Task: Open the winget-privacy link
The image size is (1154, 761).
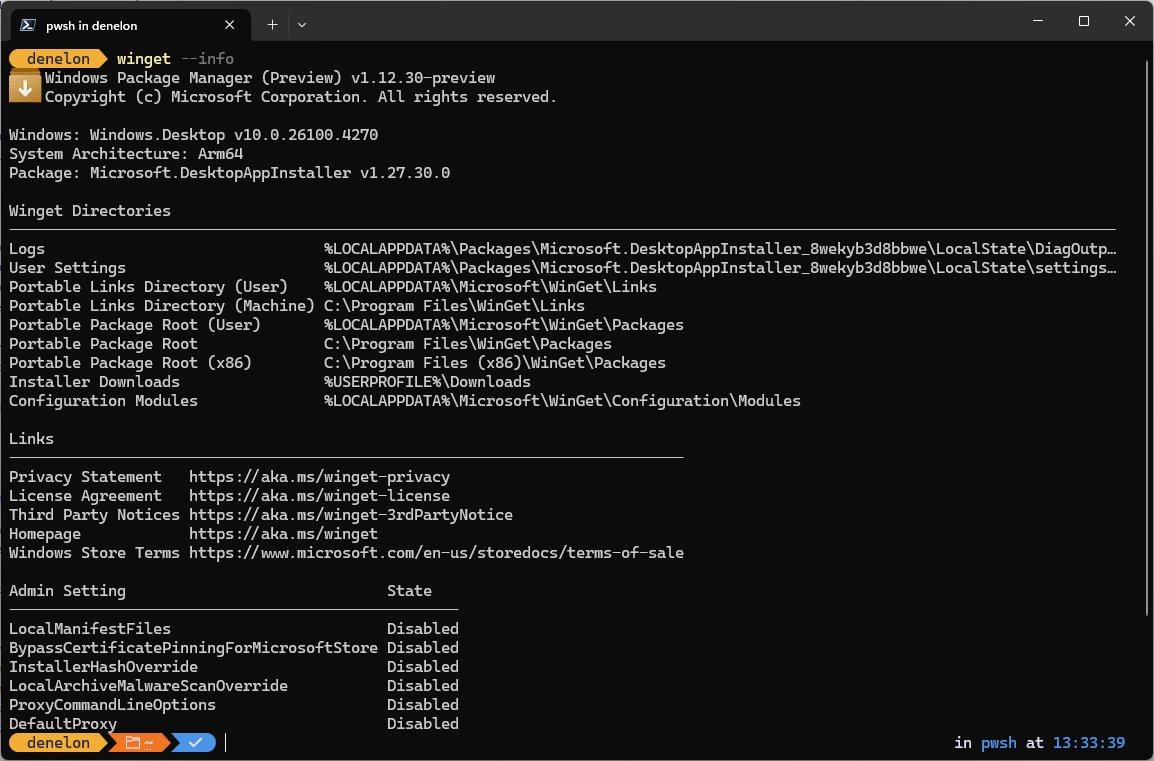Action: [x=319, y=477]
